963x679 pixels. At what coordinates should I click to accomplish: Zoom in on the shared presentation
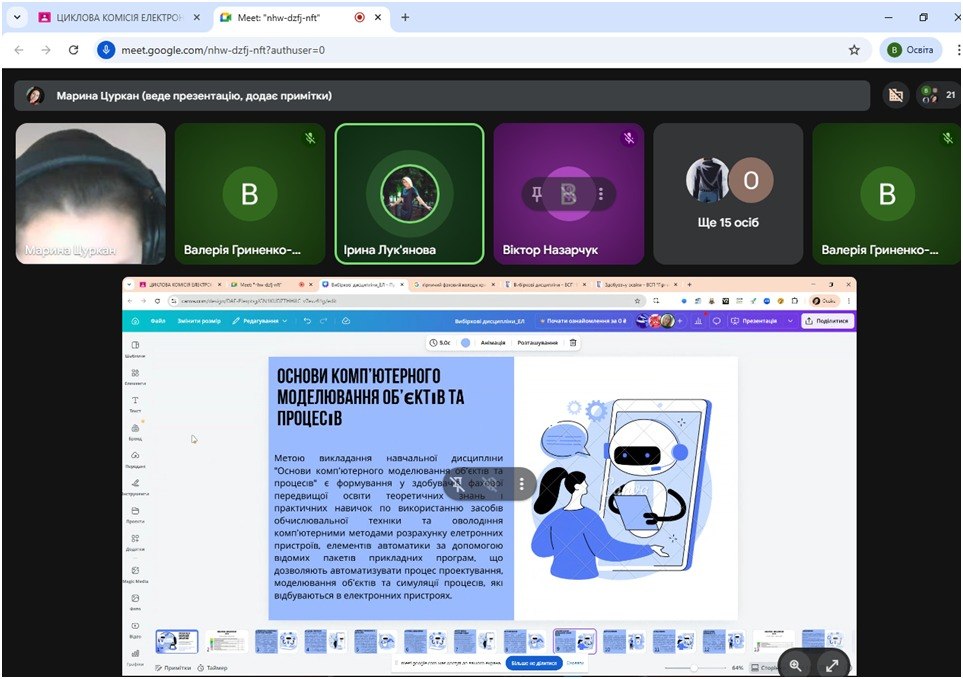click(795, 664)
